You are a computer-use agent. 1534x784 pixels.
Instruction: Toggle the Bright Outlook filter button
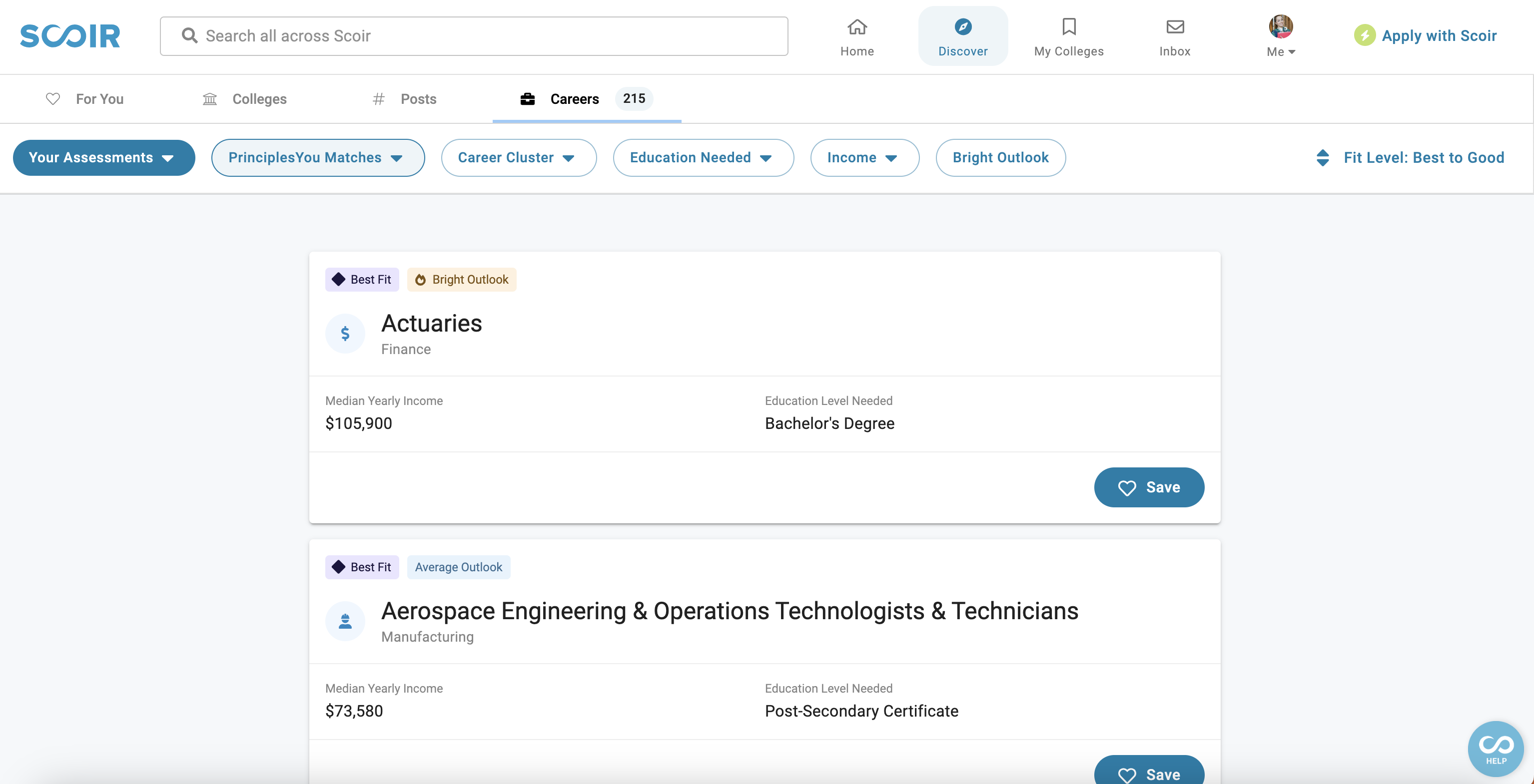tap(1000, 157)
